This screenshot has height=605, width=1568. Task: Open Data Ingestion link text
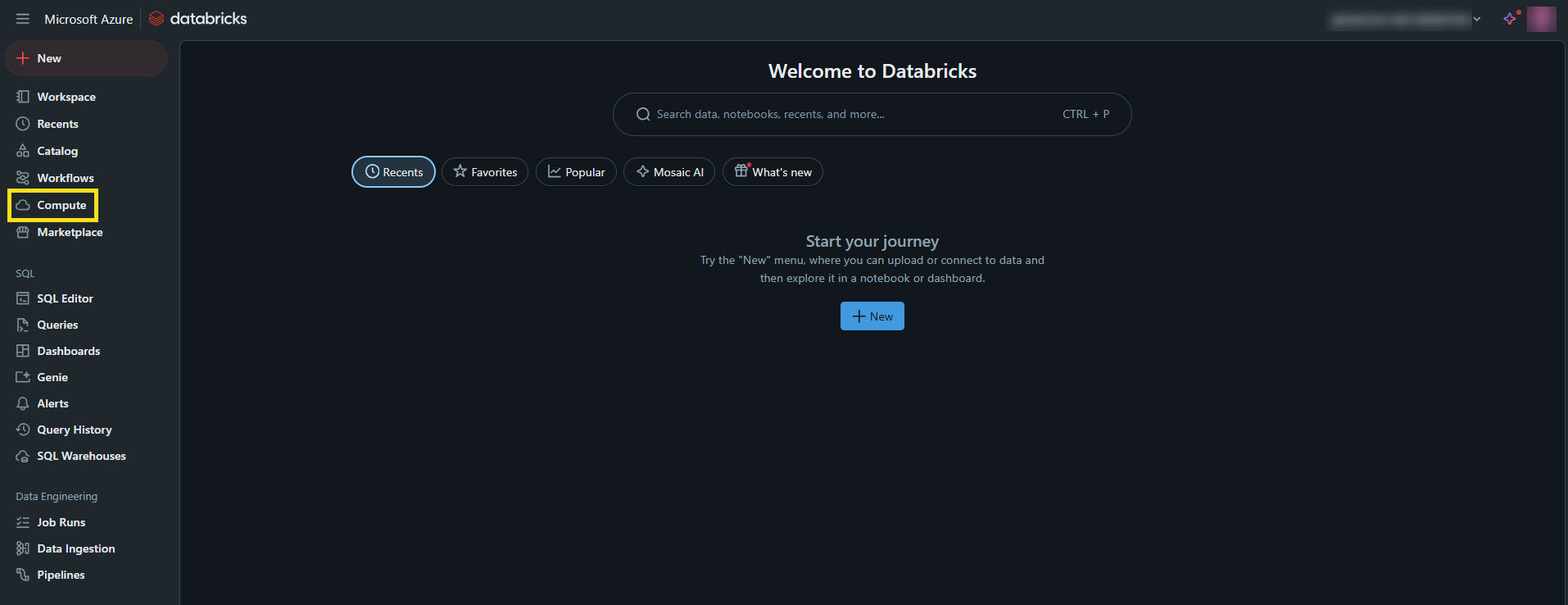click(75, 548)
